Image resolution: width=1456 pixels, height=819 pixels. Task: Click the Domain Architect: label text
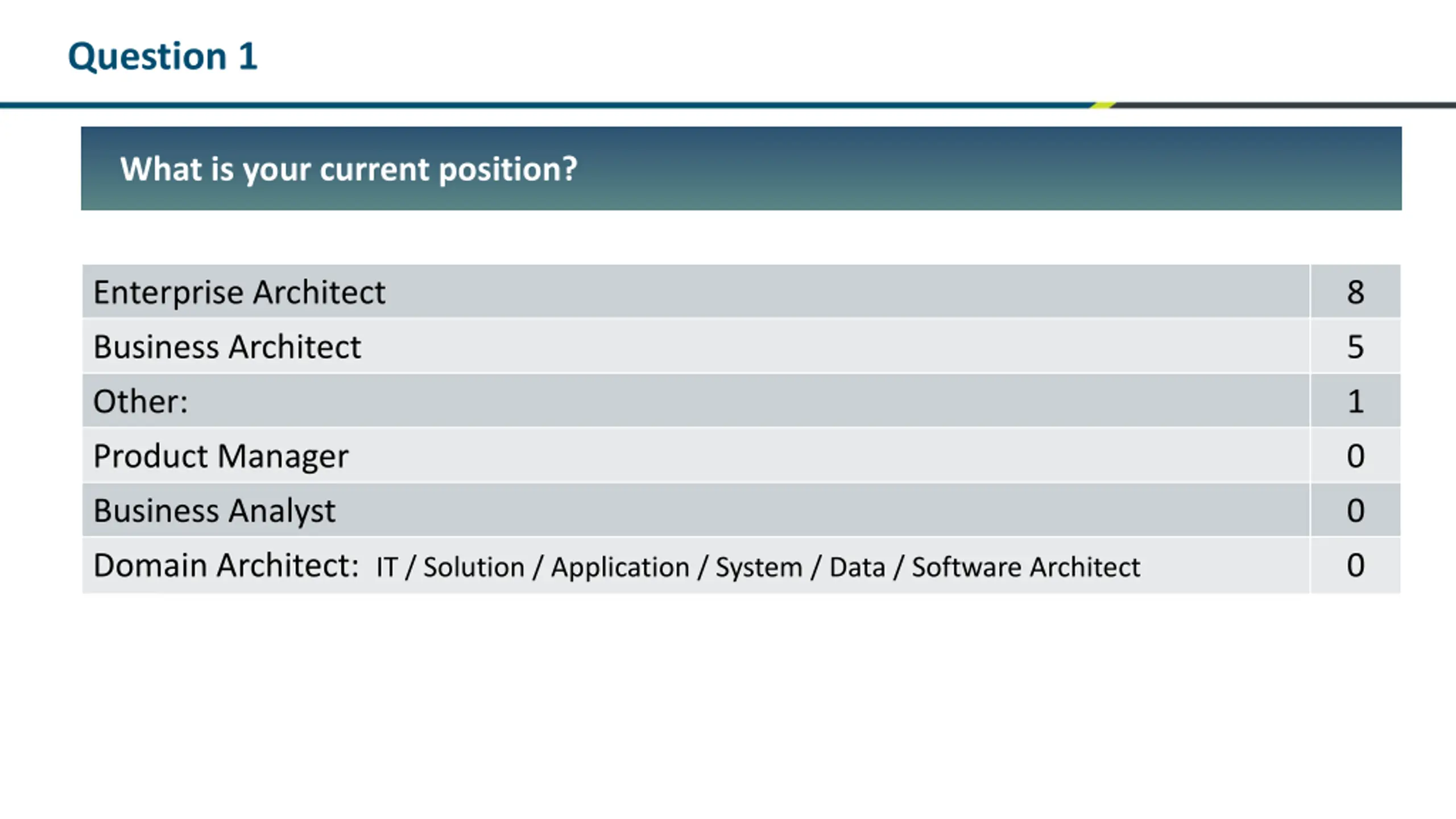(226, 565)
